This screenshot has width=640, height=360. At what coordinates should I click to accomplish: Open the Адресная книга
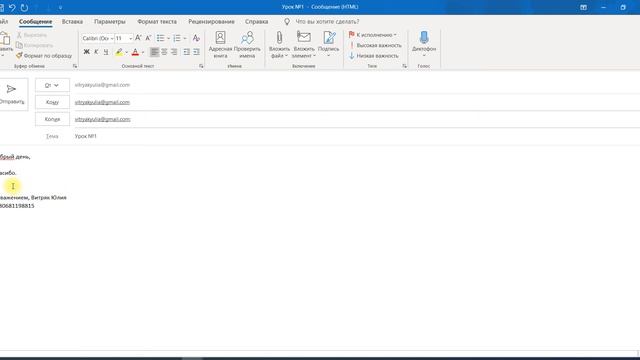point(220,44)
